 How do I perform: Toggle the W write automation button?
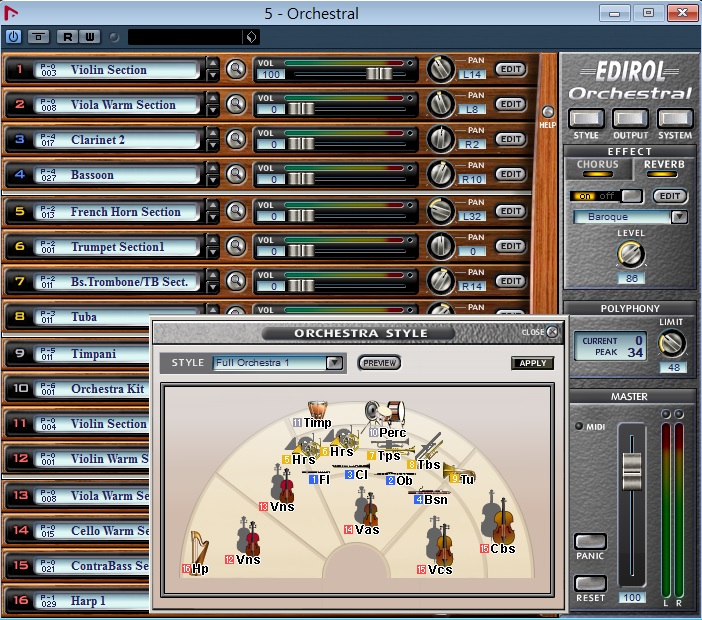(x=90, y=37)
